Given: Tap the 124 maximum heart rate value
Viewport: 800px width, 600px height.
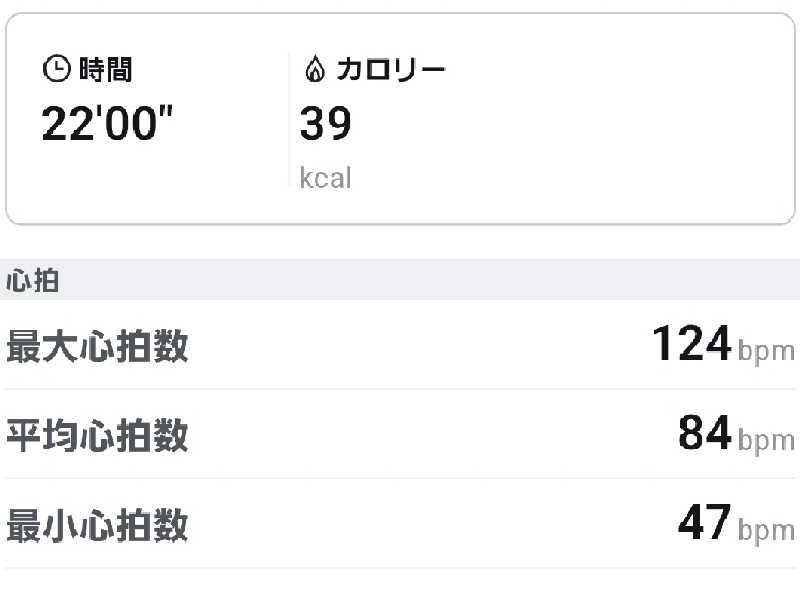Looking at the screenshot, I should (692, 345).
